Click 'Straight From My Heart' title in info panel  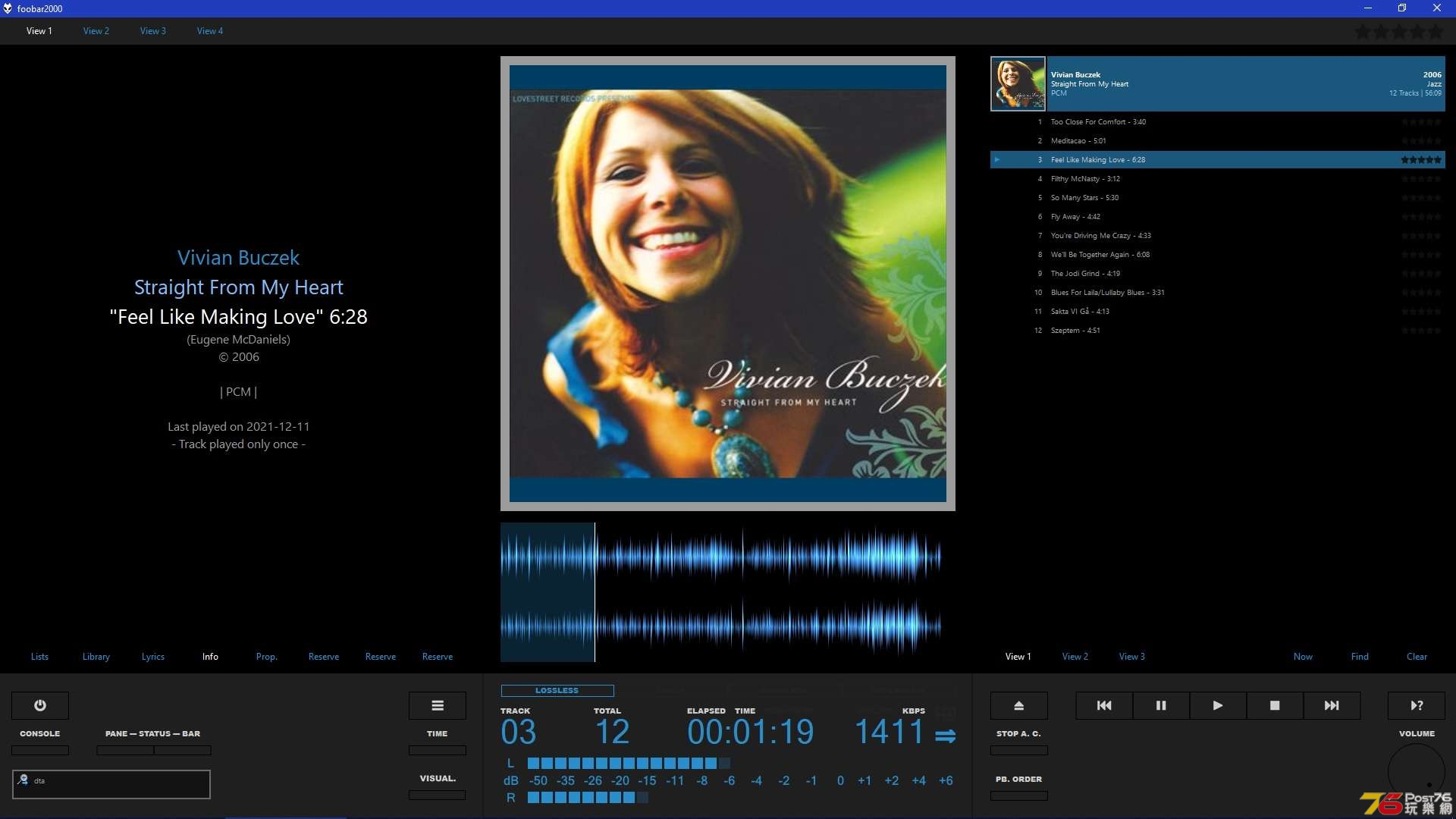click(x=238, y=287)
